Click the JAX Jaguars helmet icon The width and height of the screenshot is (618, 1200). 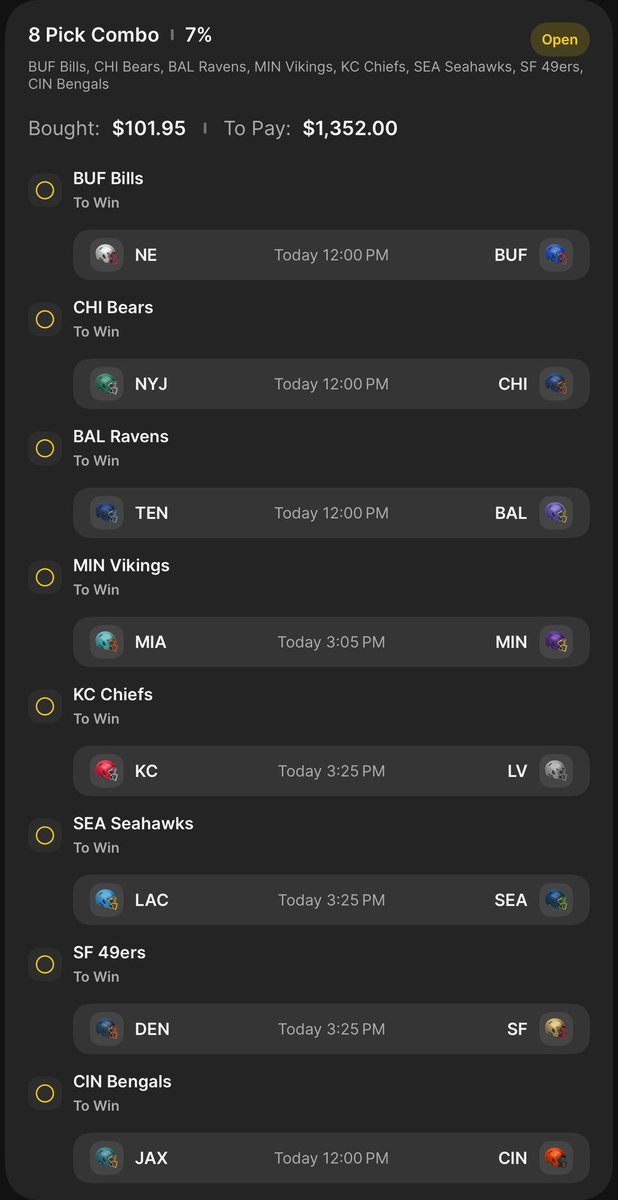(106, 1158)
